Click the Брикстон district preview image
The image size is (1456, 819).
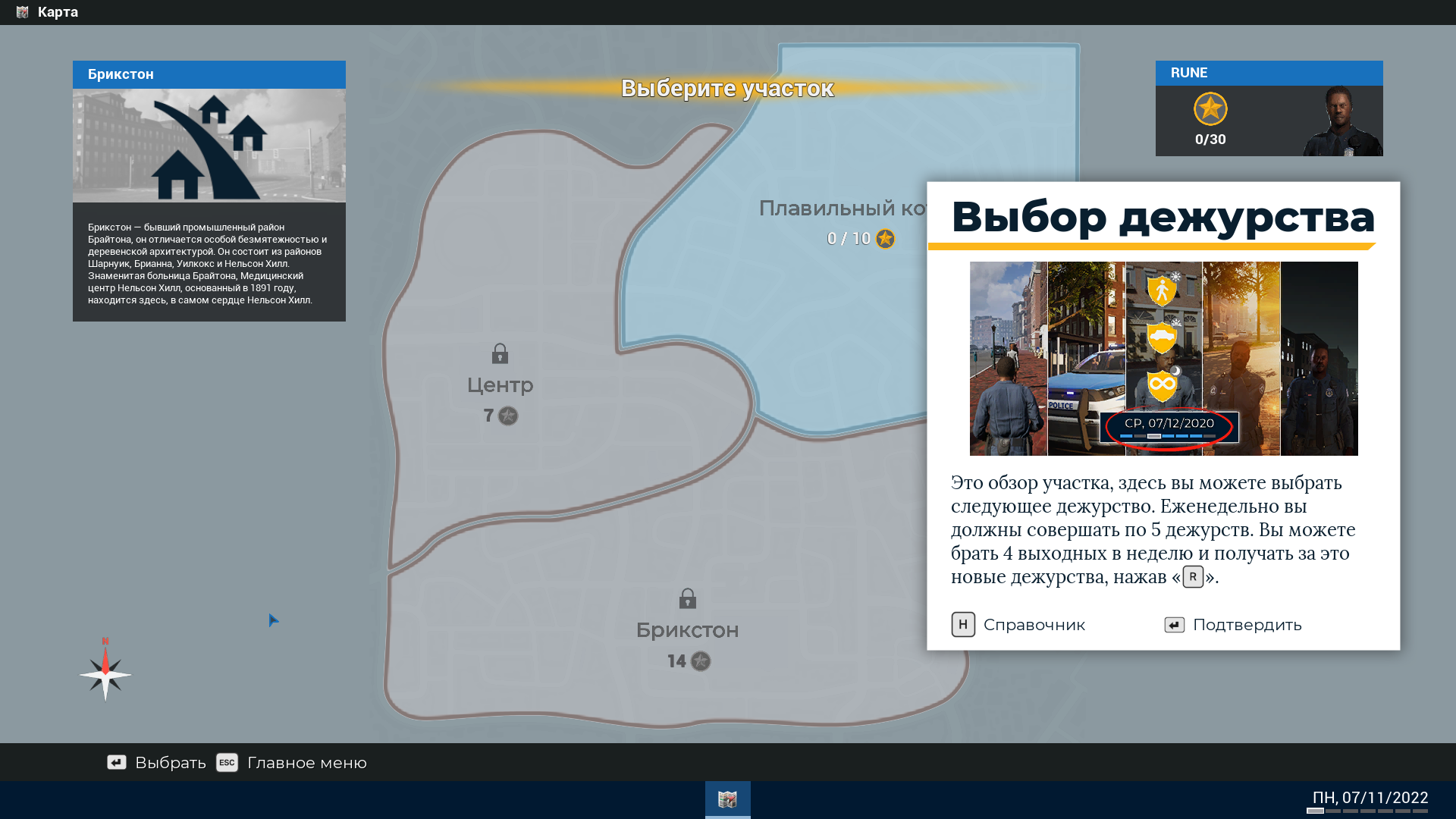pyautogui.click(x=209, y=146)
